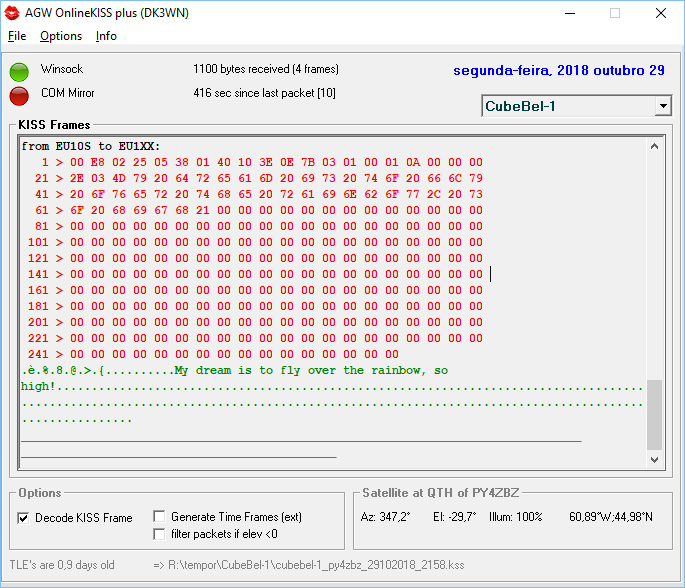Click the 'COM Mirror' label
This screenshot has width=685, height=588.
point(68,93)
